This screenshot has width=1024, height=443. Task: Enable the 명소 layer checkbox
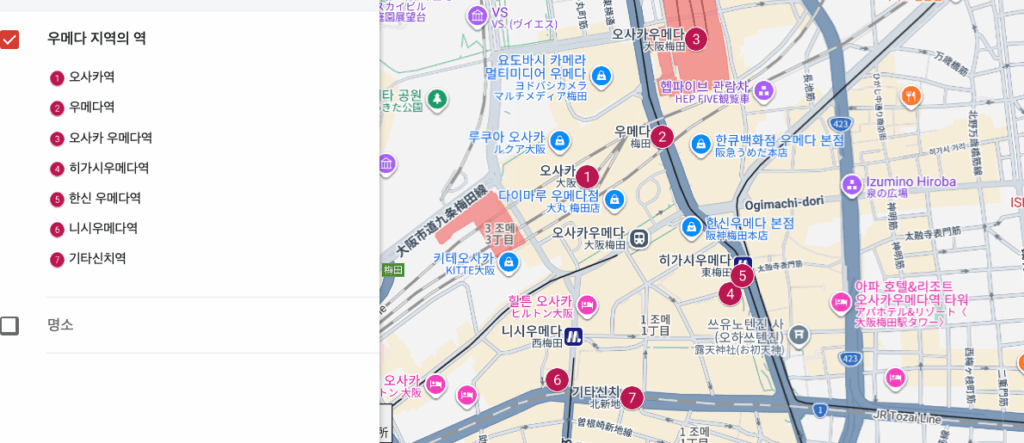pyautogui.click(x=9, y=325)
